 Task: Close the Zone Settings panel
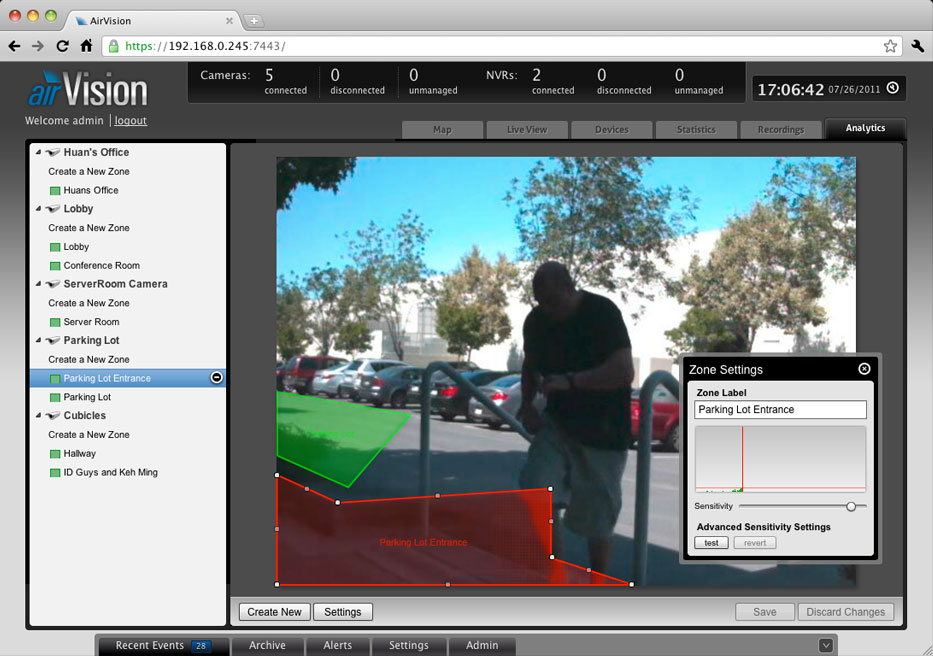[x=864, y=369]
